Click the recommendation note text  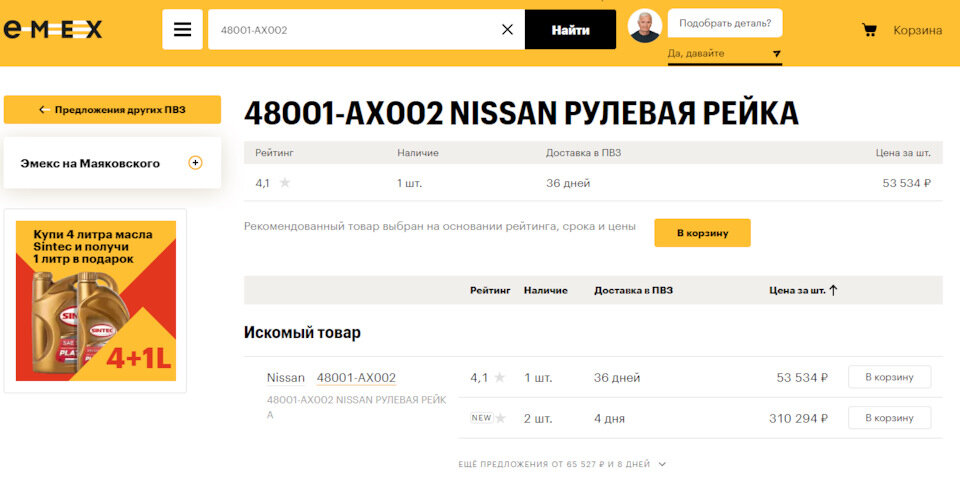440,227
